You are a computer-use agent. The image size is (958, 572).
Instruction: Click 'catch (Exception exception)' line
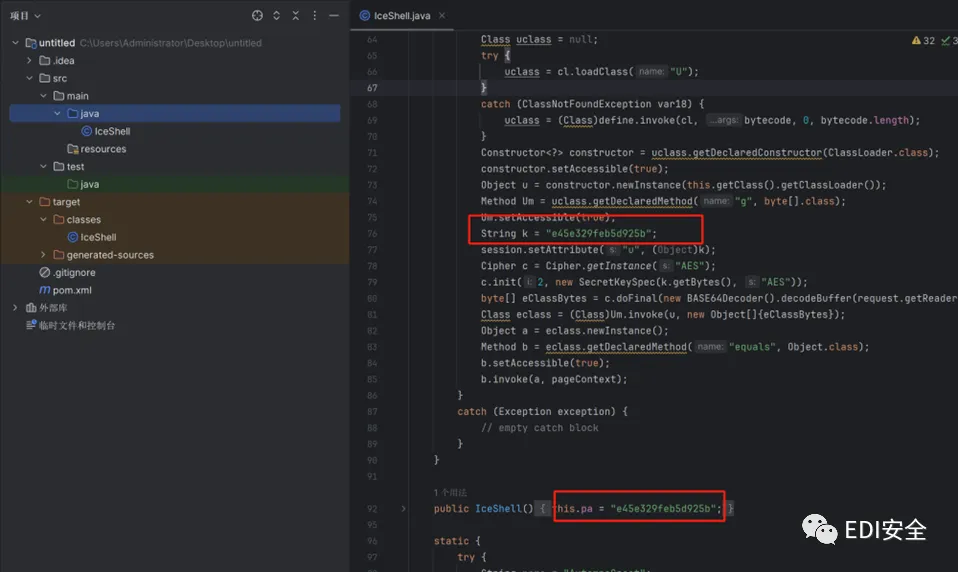tap(542, 411)
